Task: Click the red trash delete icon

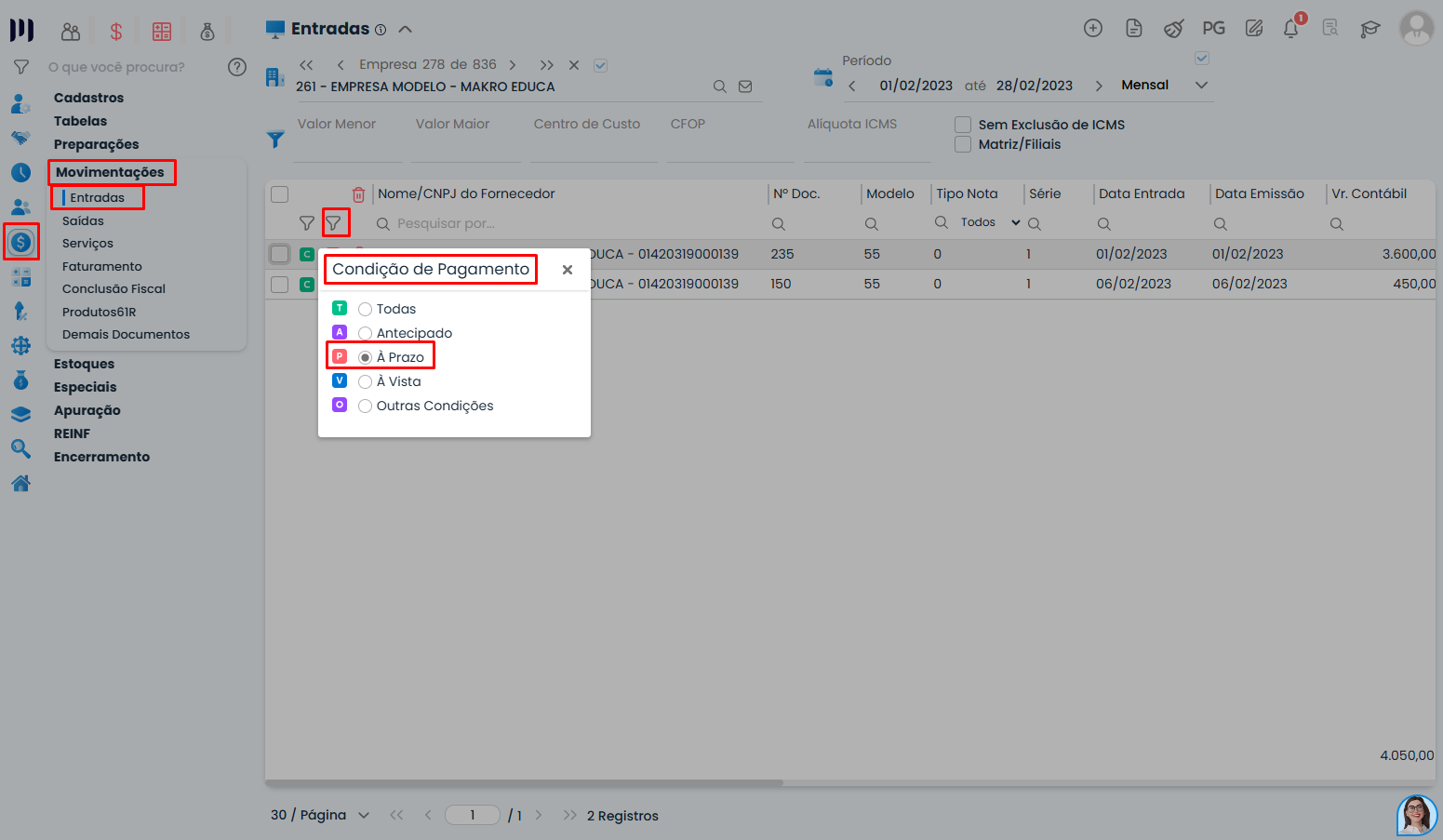Action: [358, 194]
